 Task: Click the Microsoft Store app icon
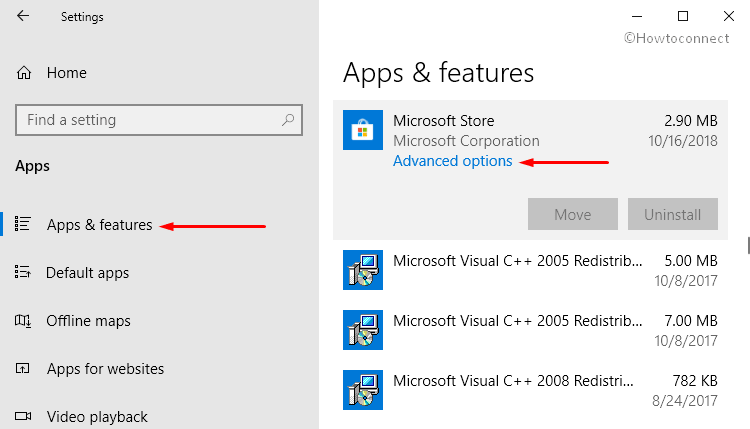pyautogui.click(x=363, y=130)
